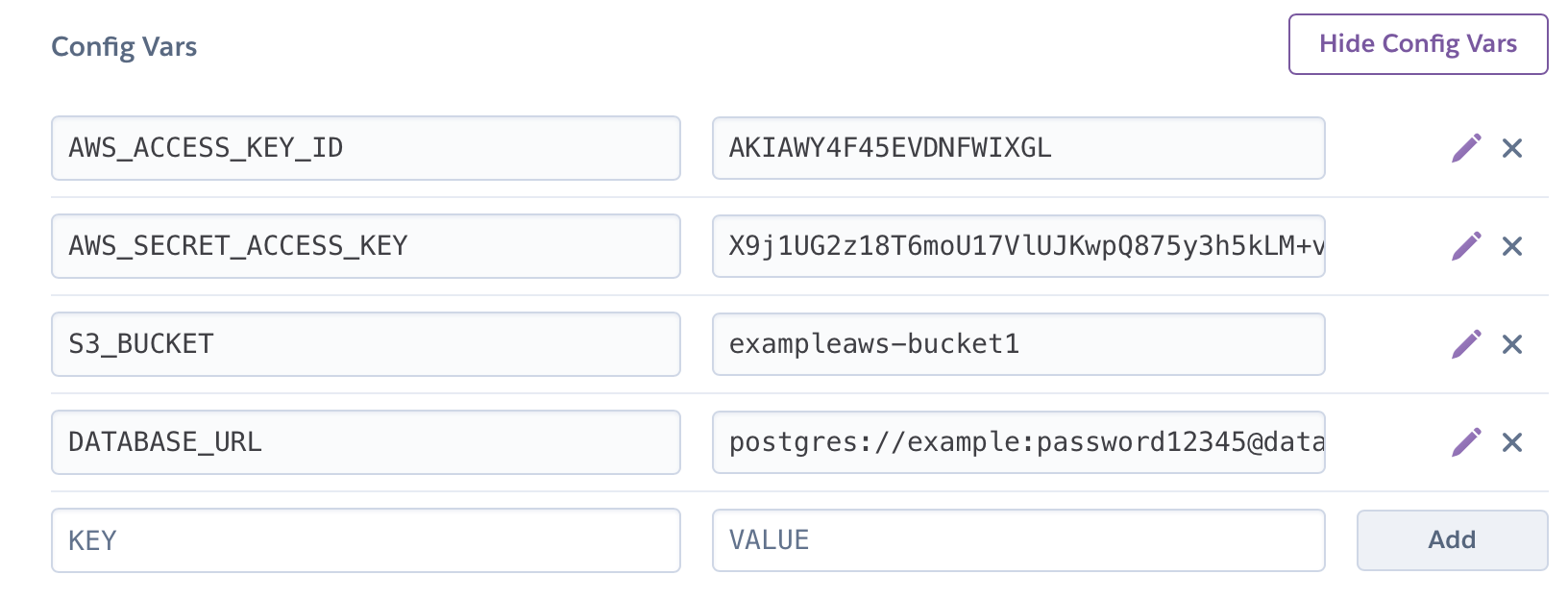Select the AWS_ACCESS_KEY_ID key name field
Viewport: 1568px width, 600px height.
(365, 148)
